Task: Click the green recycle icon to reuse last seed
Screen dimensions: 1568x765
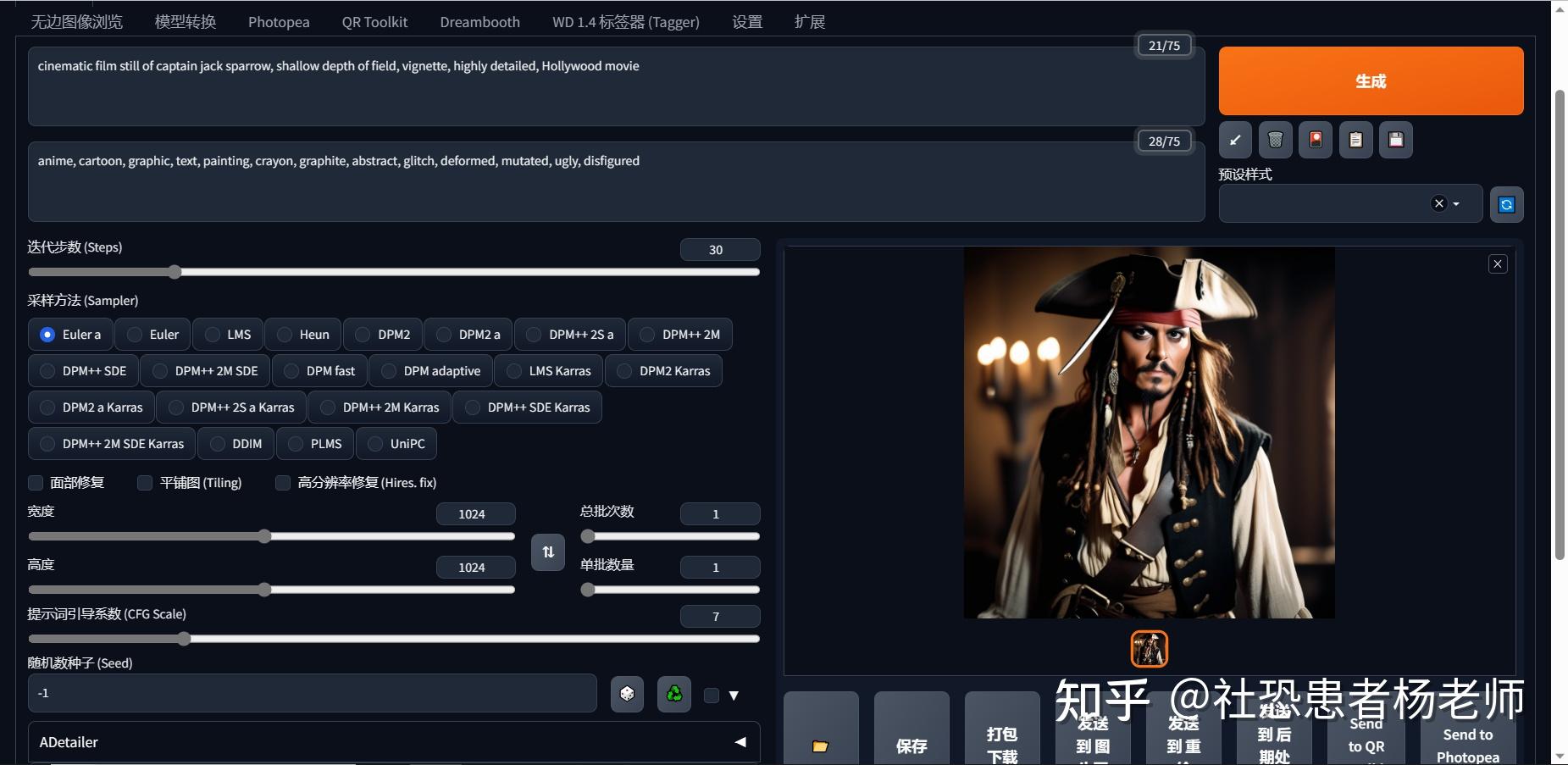Action: point(673,694)
